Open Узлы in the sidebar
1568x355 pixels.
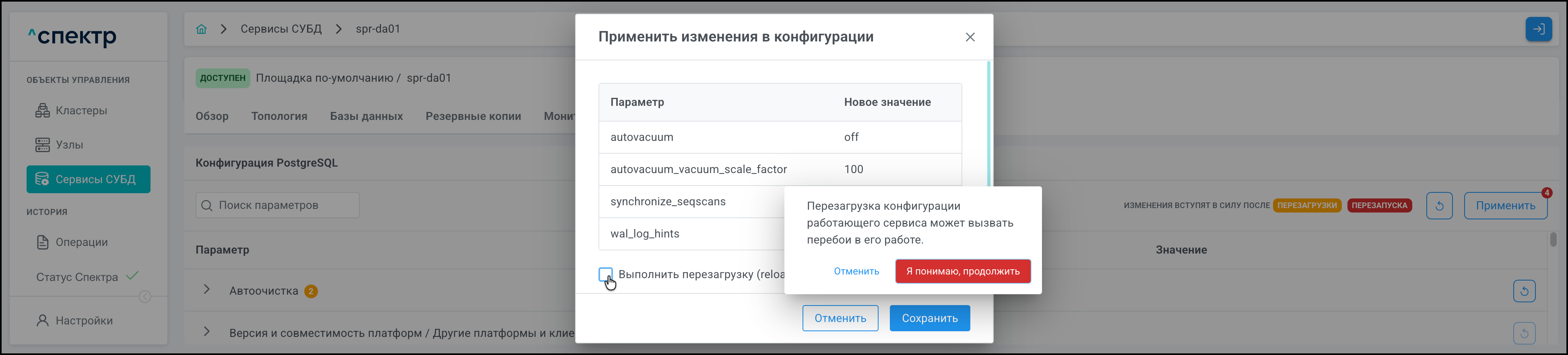pyautogui.click(x=69, y=145)
